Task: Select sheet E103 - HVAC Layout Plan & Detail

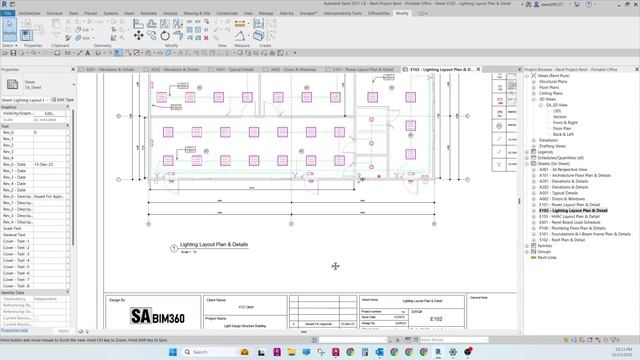Action: click(x=569, y=216)
